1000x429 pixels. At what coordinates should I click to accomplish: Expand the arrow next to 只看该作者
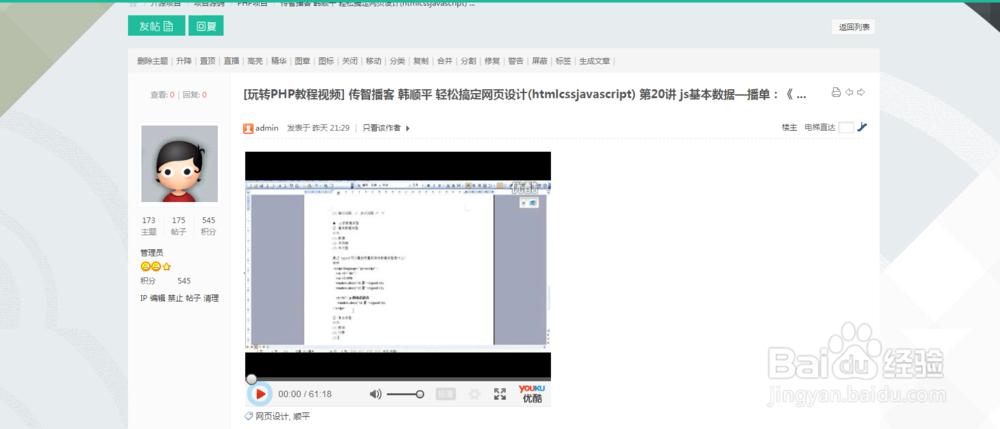pos(408,128)
